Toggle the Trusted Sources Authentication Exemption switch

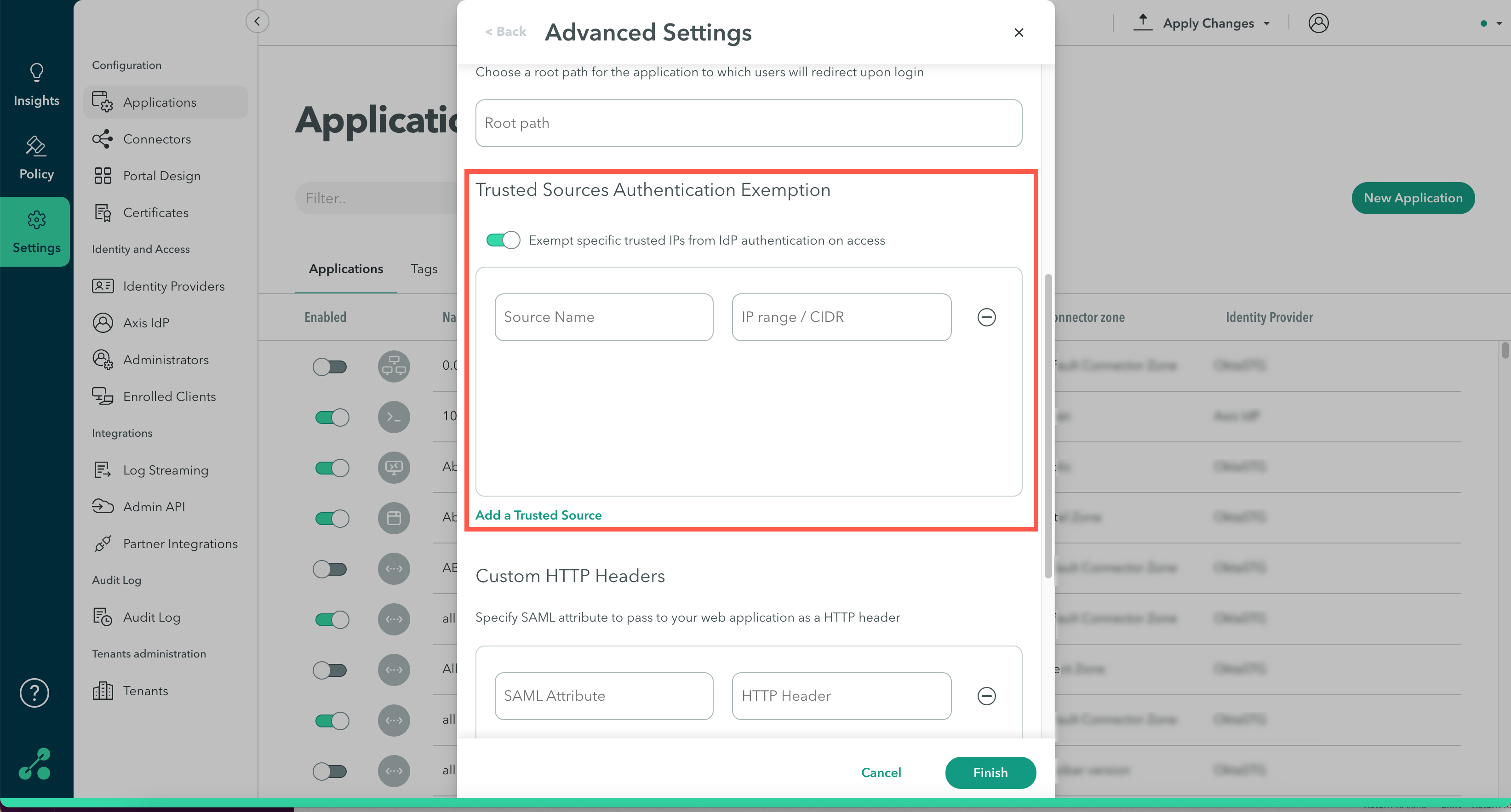502,239
